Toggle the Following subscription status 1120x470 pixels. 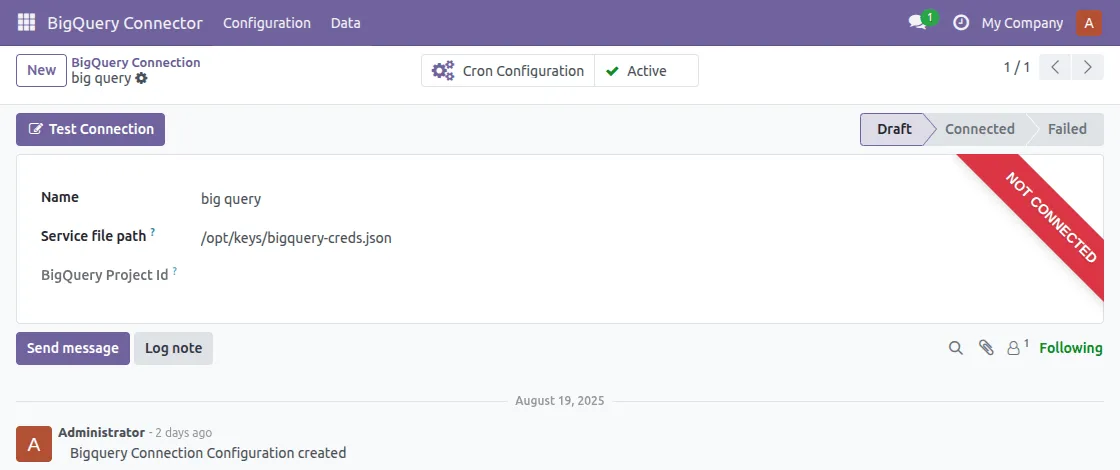click(x=1071, y=348)
